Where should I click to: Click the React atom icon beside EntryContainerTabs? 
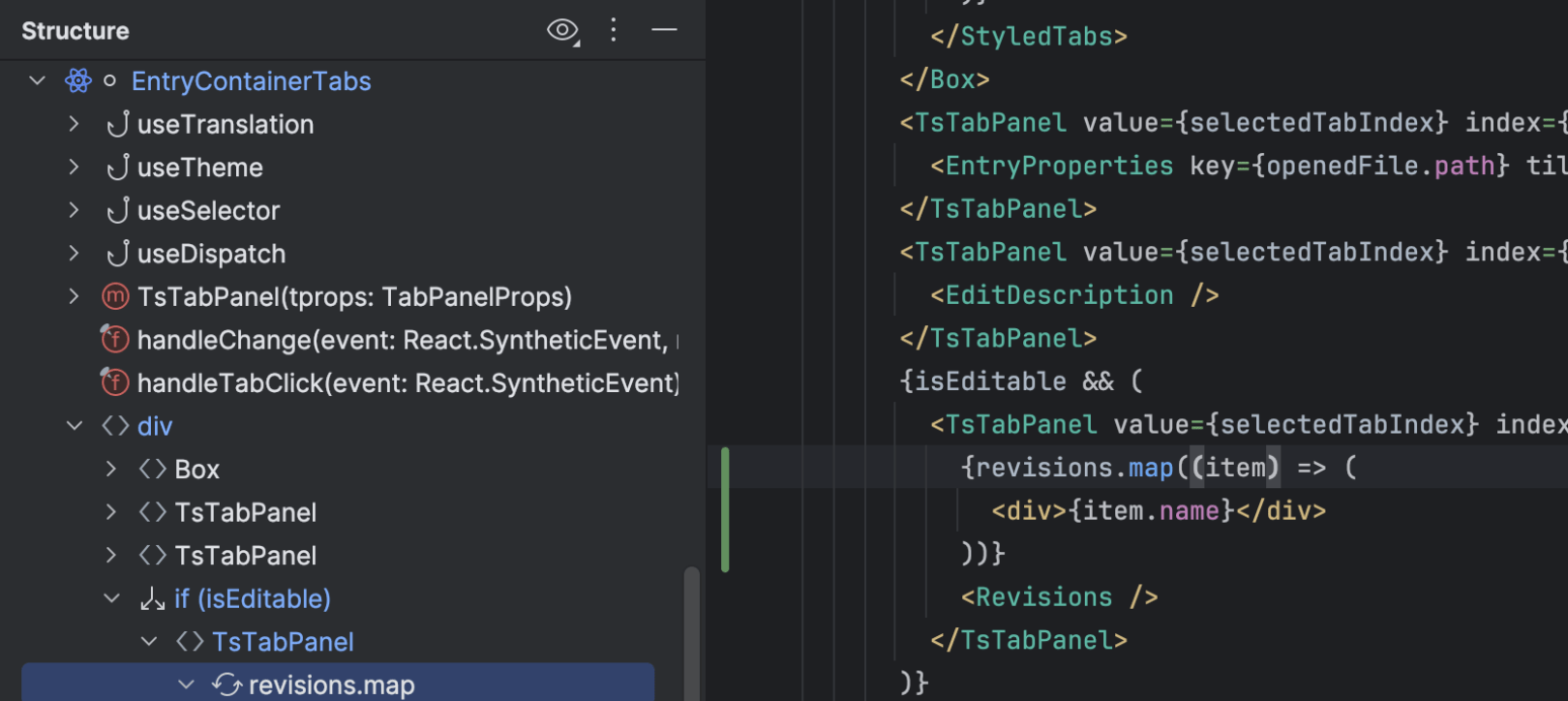78,81
